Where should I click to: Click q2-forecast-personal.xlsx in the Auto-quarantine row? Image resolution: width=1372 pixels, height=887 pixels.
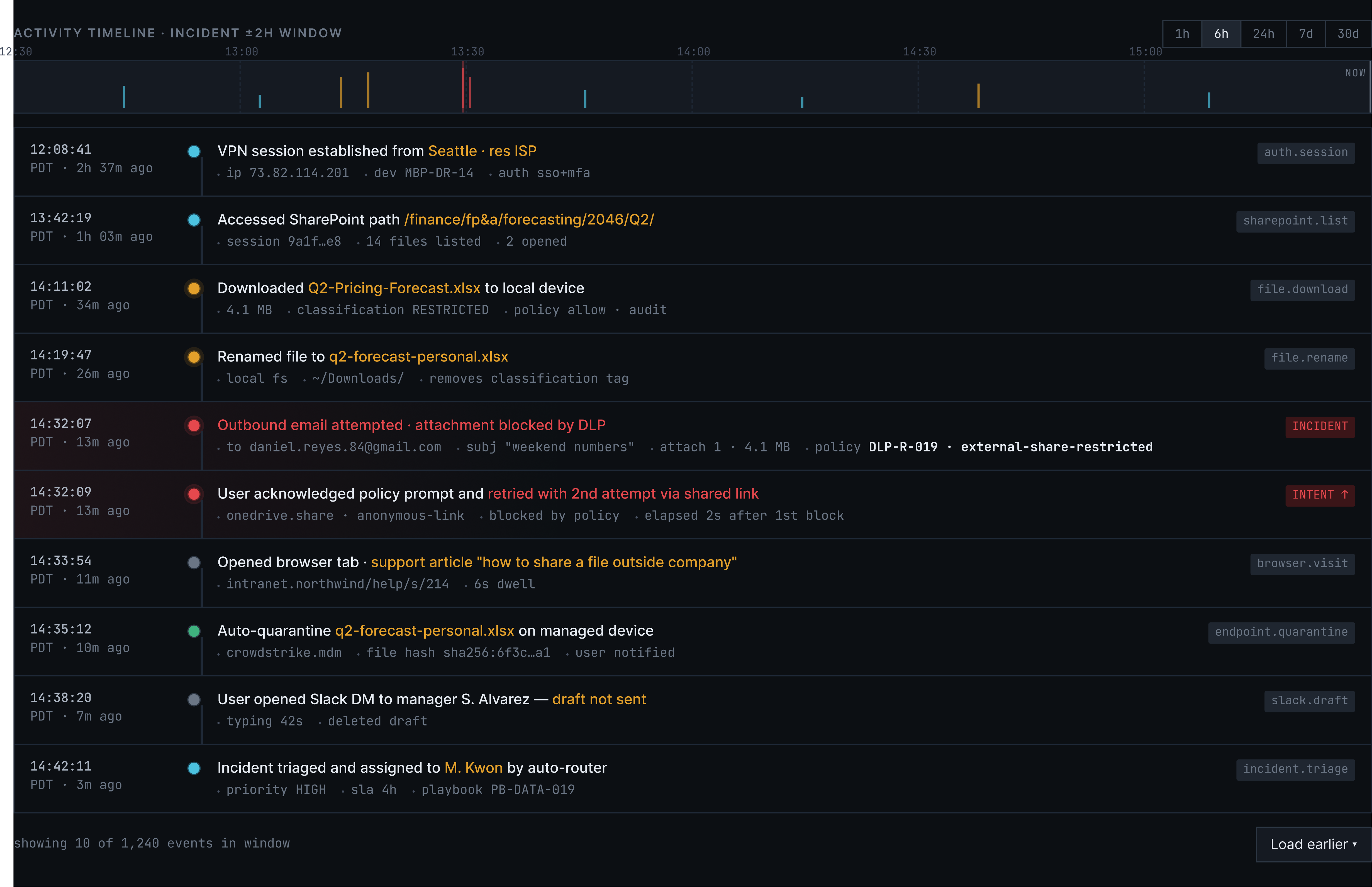pyautogui.click(x=425, y=631)
